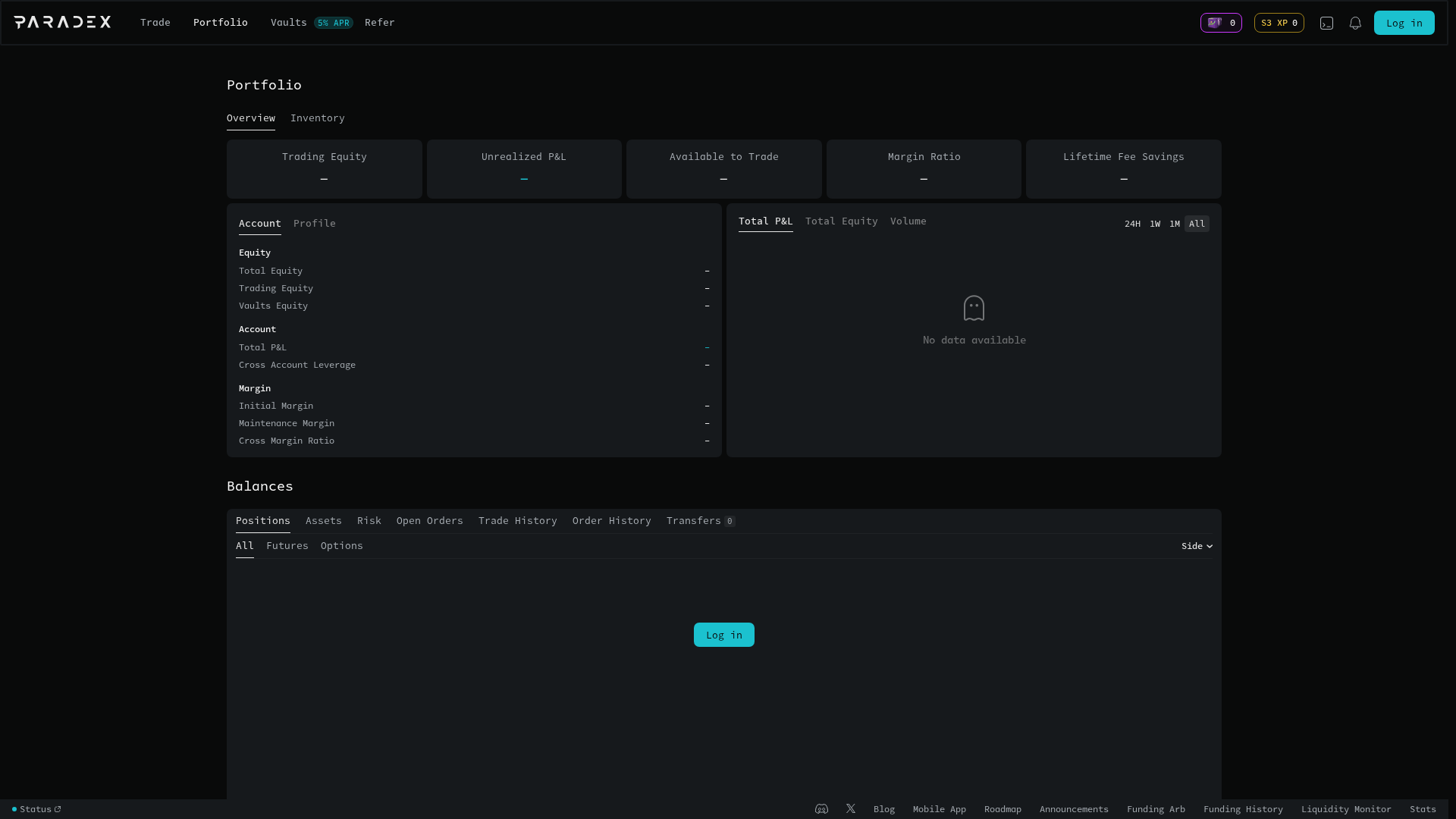This screenshot has height=819, width=1456.
Task: Enable the 1M time range filter
Action: point(1174,224)
